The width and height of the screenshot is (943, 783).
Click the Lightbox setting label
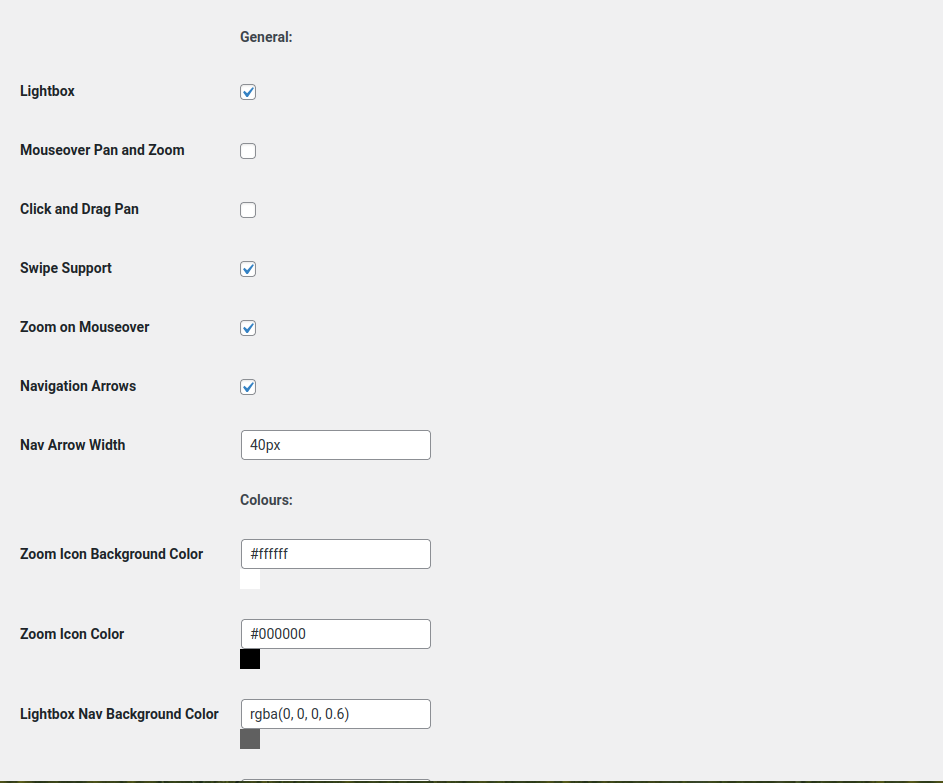[47, 91]
